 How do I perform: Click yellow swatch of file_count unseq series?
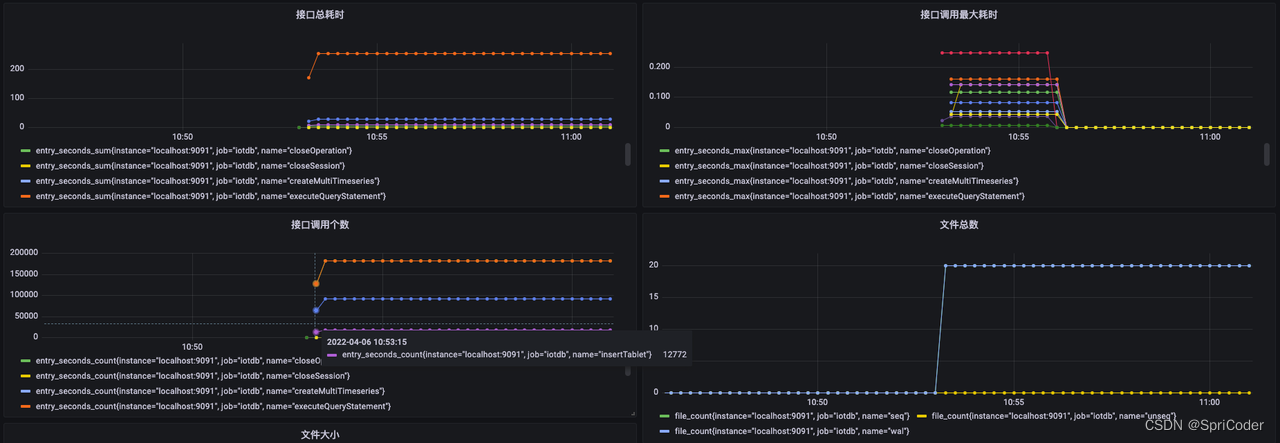922,415
